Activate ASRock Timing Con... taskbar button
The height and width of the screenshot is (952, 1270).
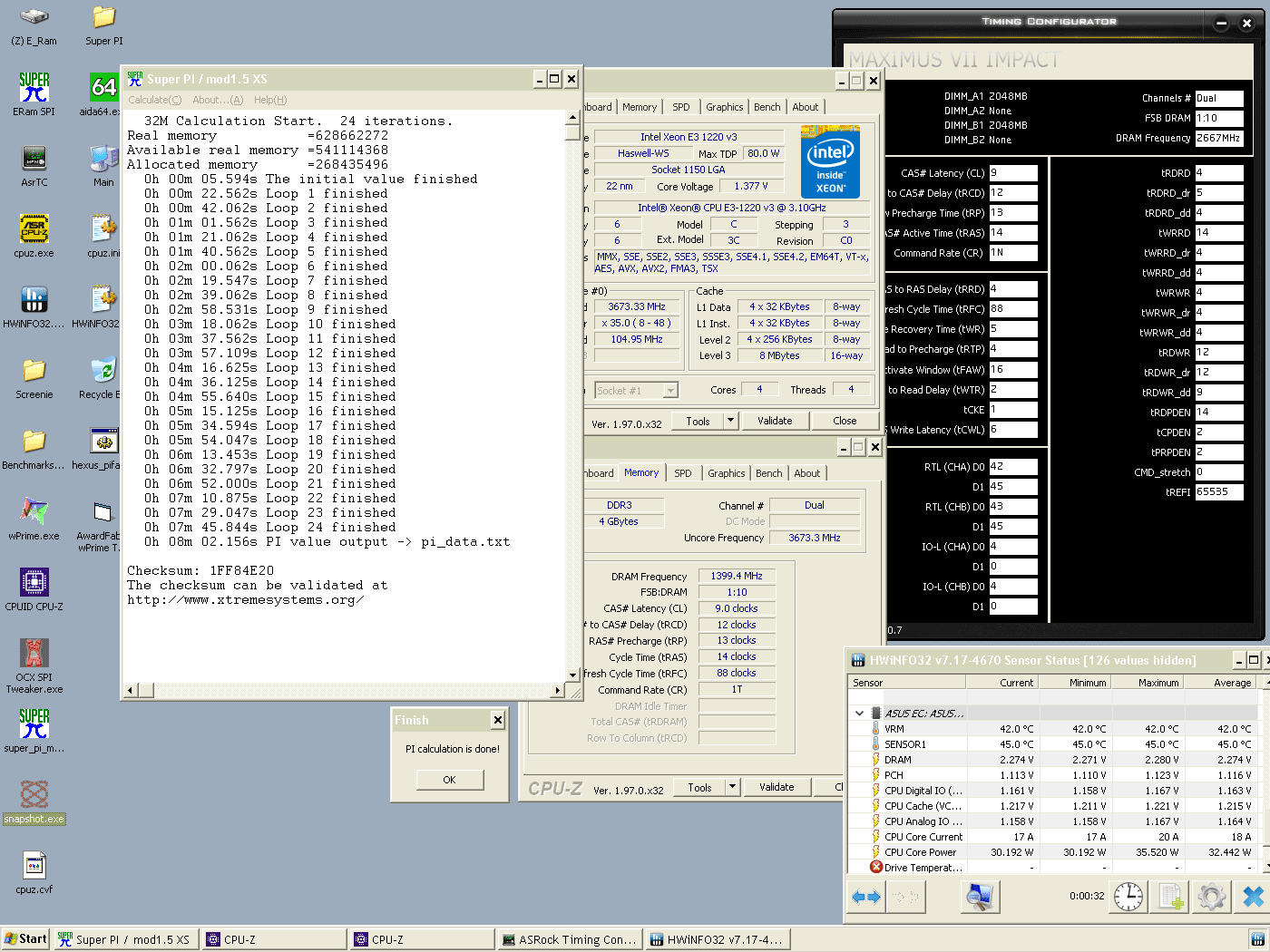pos(571,939)
